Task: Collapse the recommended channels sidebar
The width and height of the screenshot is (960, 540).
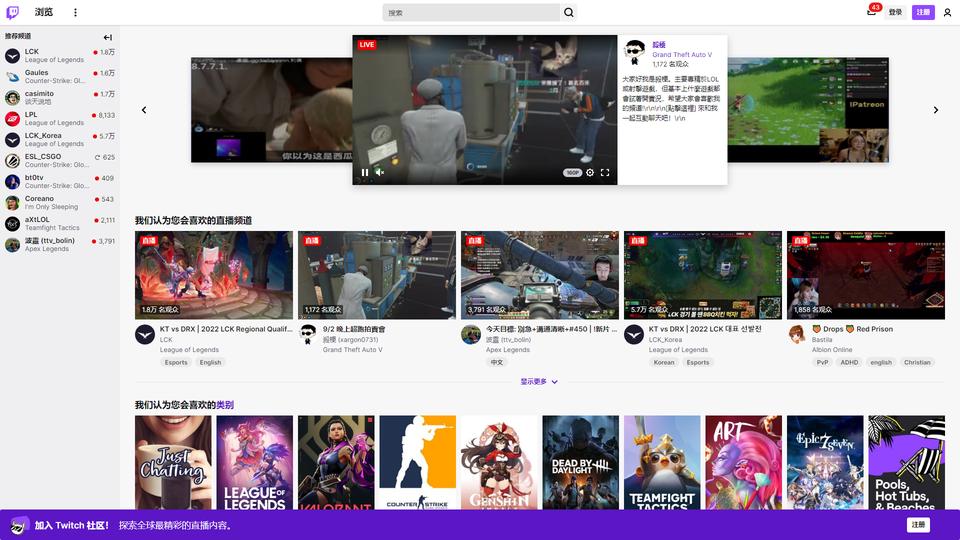Action: coord(108,37)
